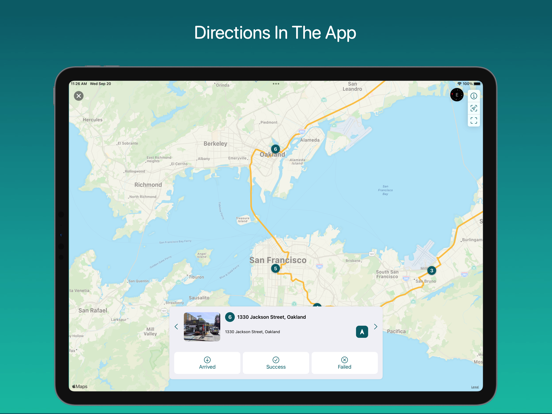Select stop marker 3 near San Bruno
This screenshot has height=414, width=552.
(431, 270)
